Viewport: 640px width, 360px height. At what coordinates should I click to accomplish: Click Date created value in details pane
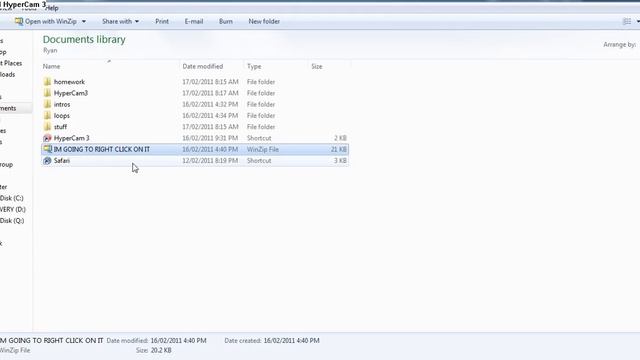291,340
